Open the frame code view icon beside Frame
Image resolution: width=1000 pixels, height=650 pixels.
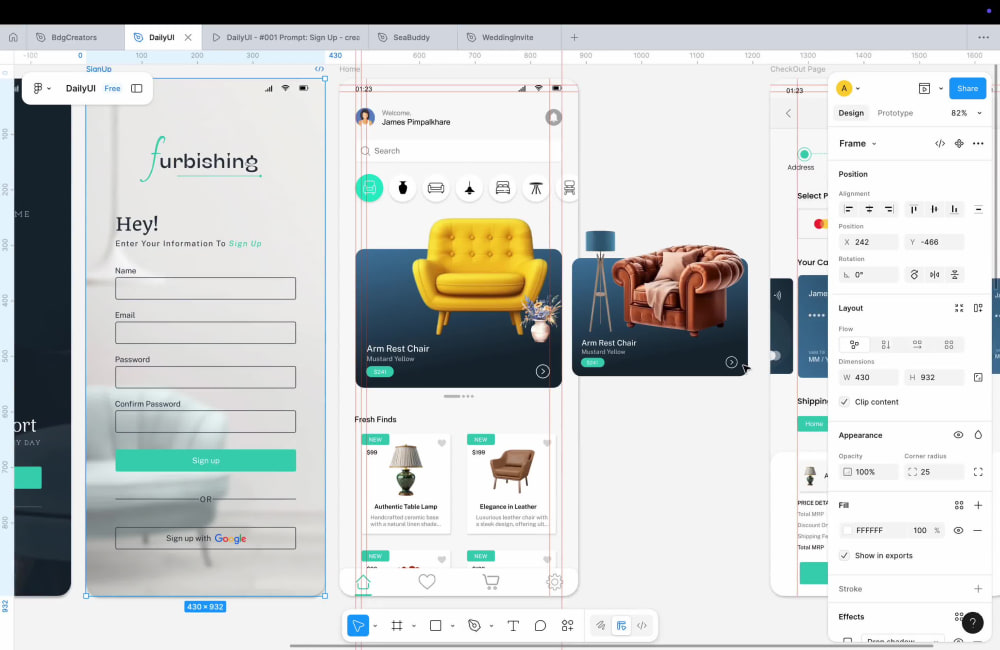click(940, 144)
